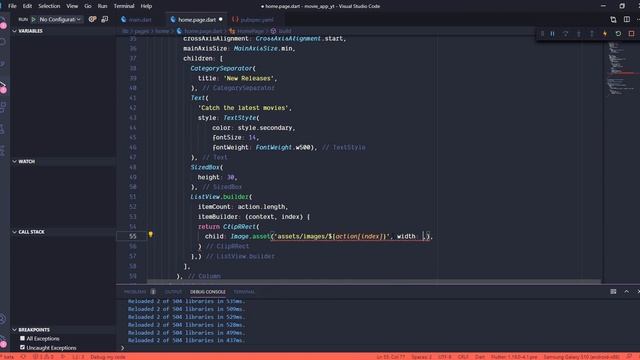640x360 pixels.
Task: Select the DEBUG CONSOLE panel tab
Action: [x=208, y=292]
